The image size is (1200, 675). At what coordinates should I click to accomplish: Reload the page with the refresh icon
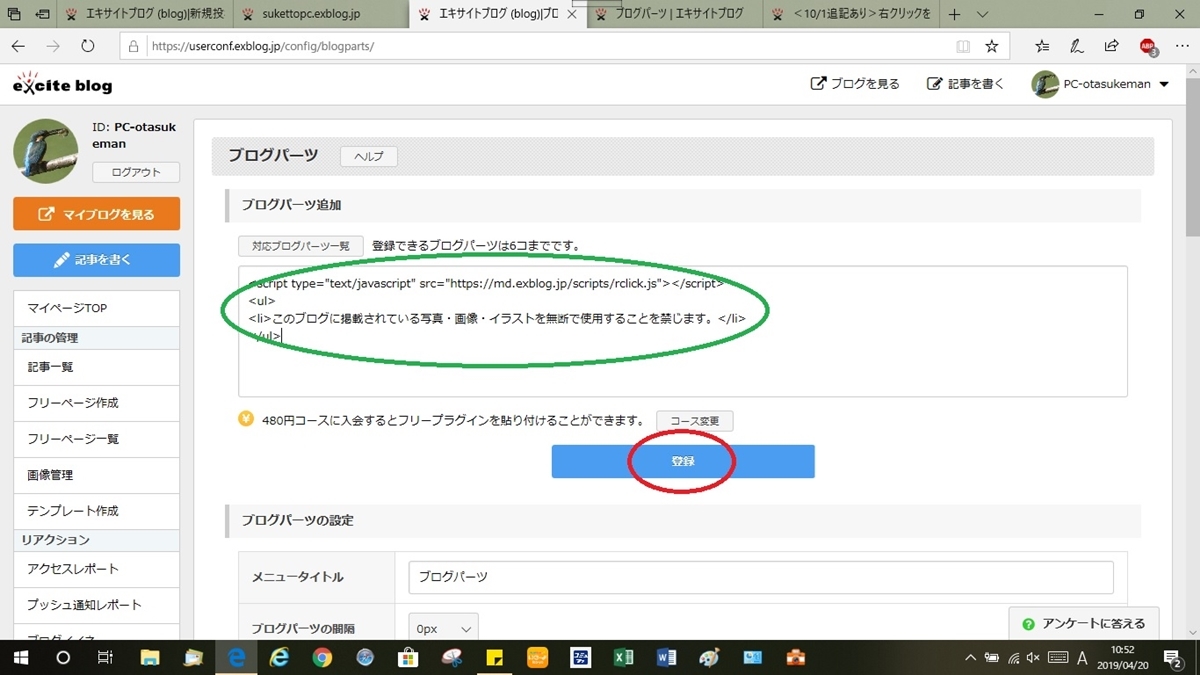click(88, 46)
